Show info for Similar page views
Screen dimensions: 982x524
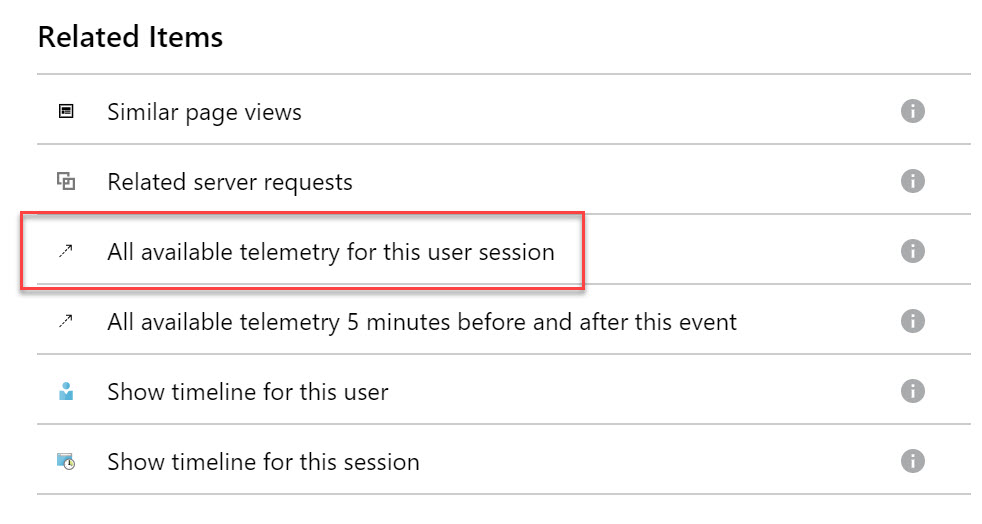(912, 111)
